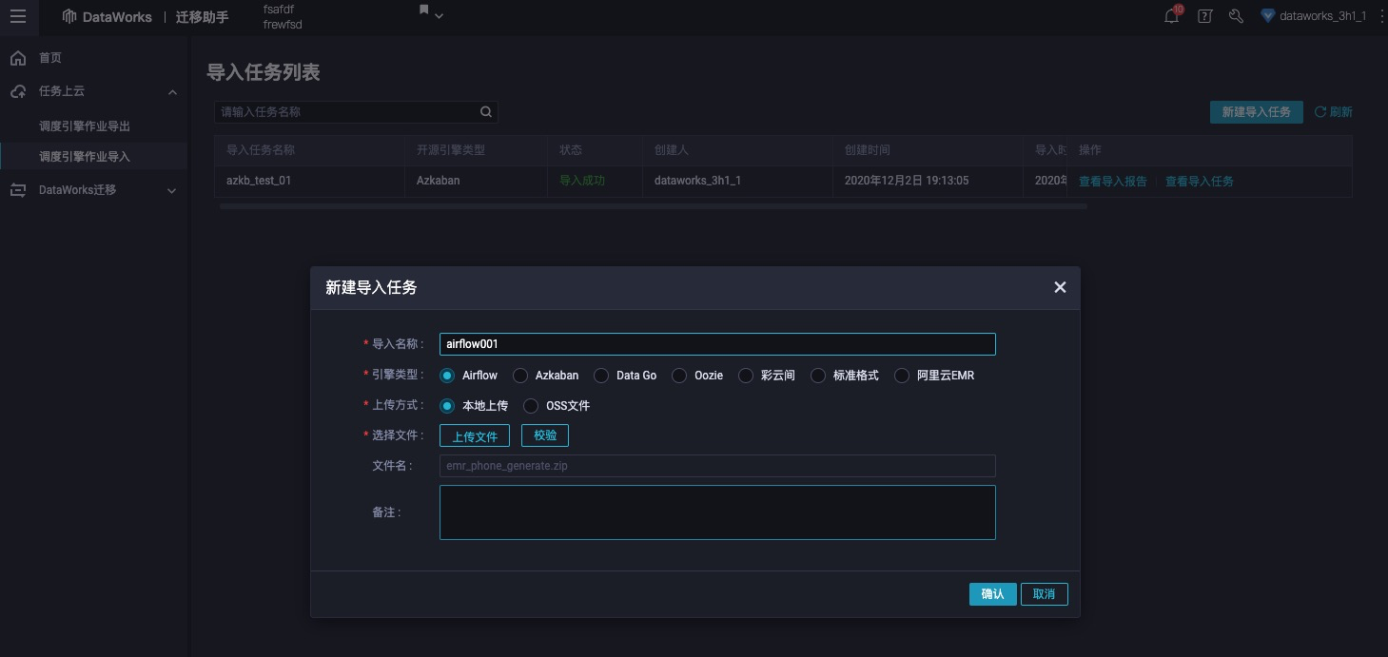This screenshot has width=1388, height=657.
Task: Expand the DataWorks迁移 sidebar section chevron
Action: click(172, 191)
